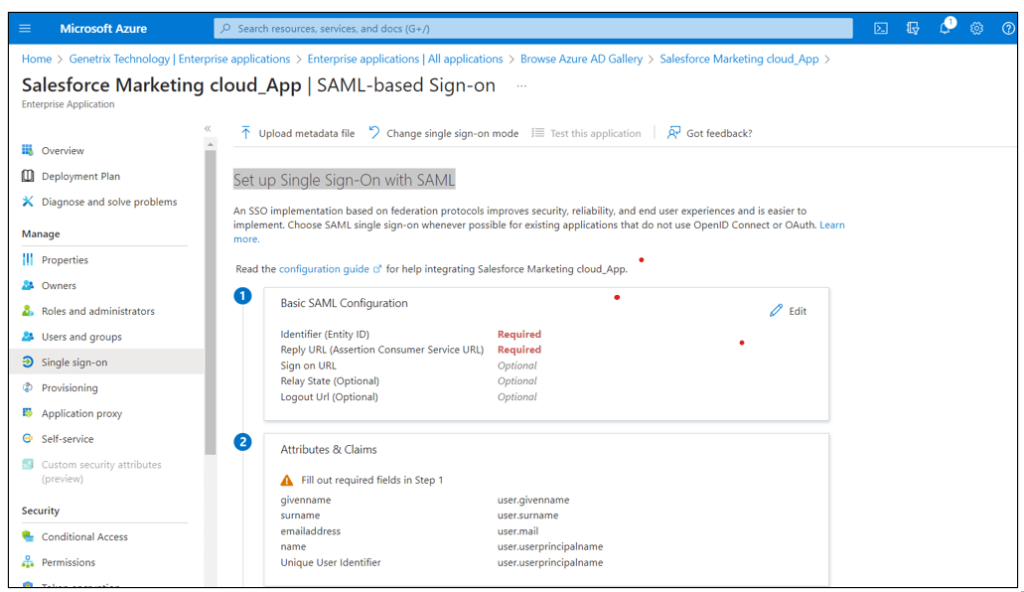Click the Overview icon in sidebar

[x=27, y=150]
